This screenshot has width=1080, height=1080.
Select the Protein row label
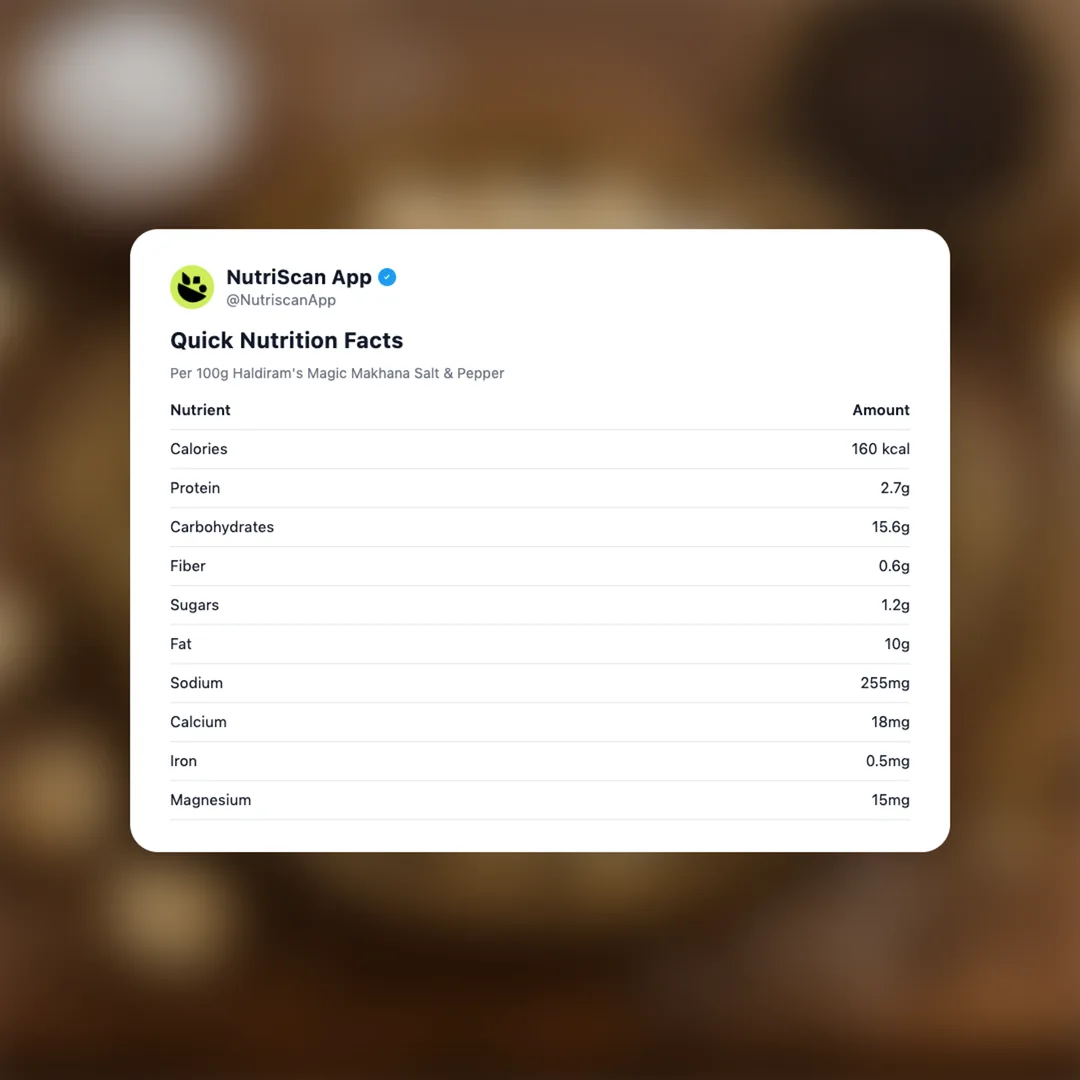coord(195,488)
